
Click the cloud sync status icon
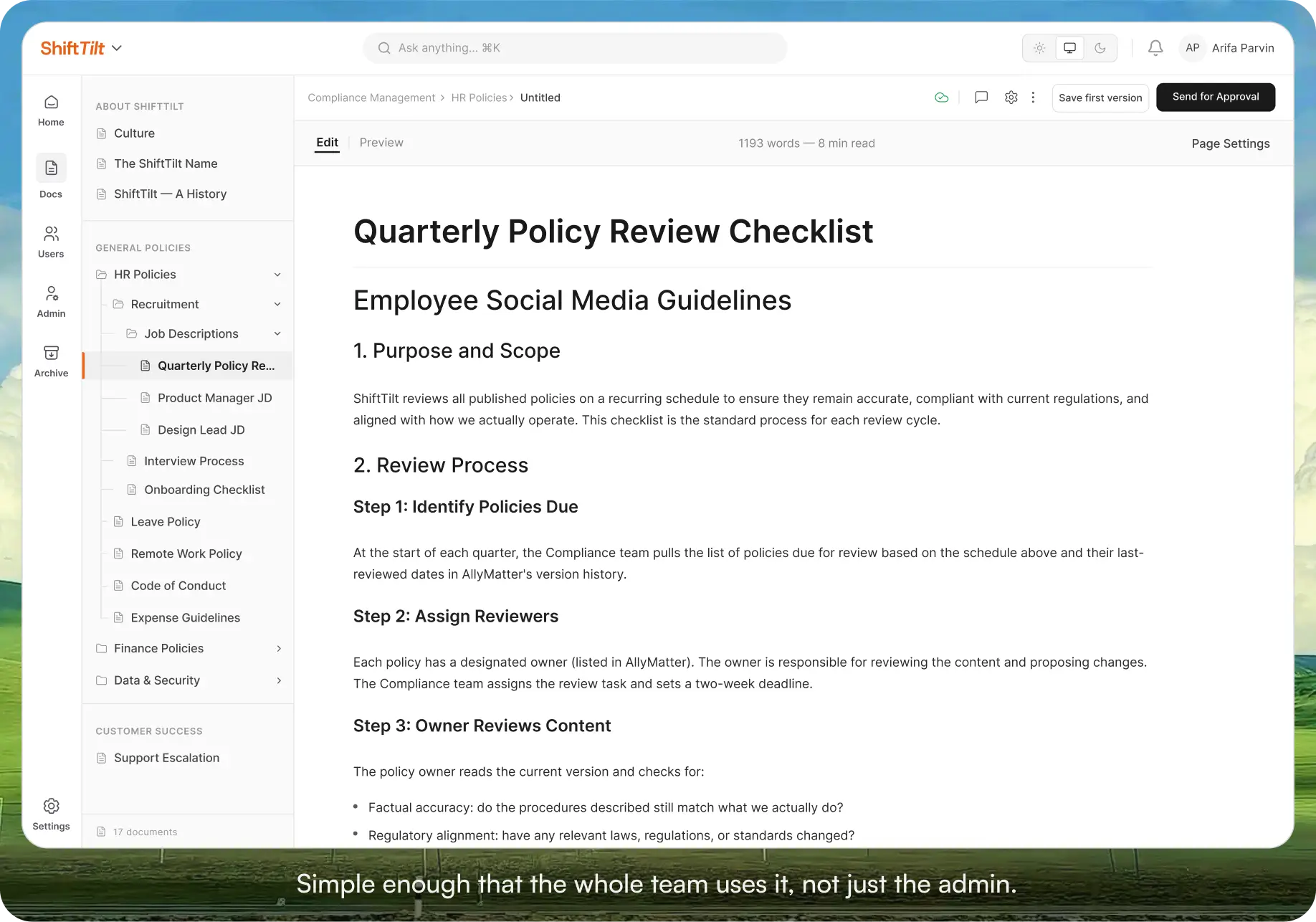(x=942, y=98)
